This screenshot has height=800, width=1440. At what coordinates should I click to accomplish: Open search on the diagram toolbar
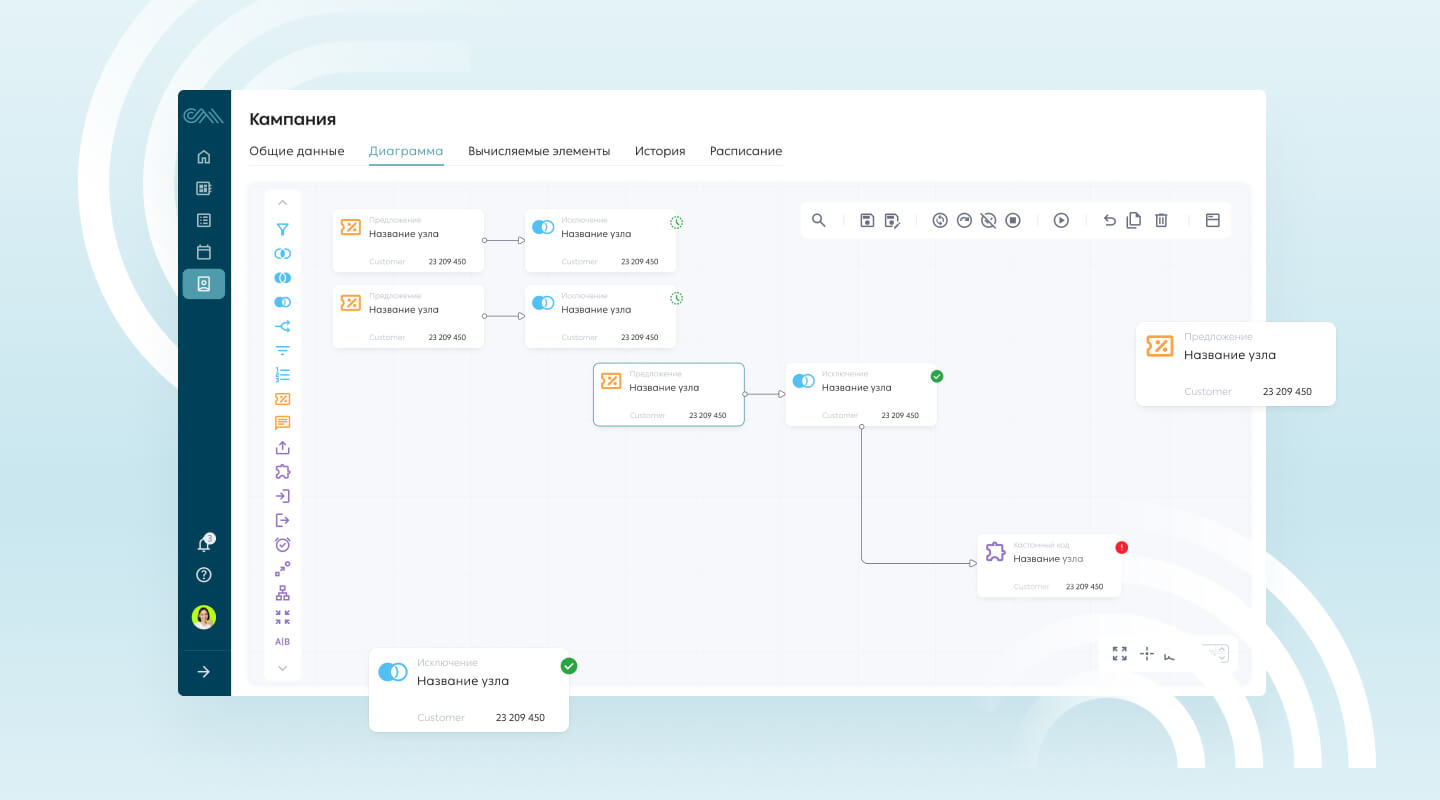point(820,220)
